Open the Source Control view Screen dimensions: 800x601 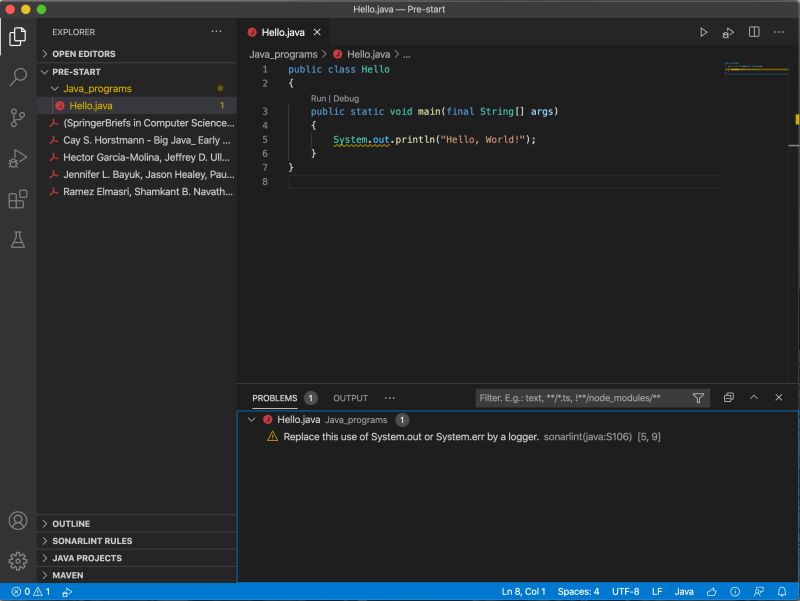(16, 117)
